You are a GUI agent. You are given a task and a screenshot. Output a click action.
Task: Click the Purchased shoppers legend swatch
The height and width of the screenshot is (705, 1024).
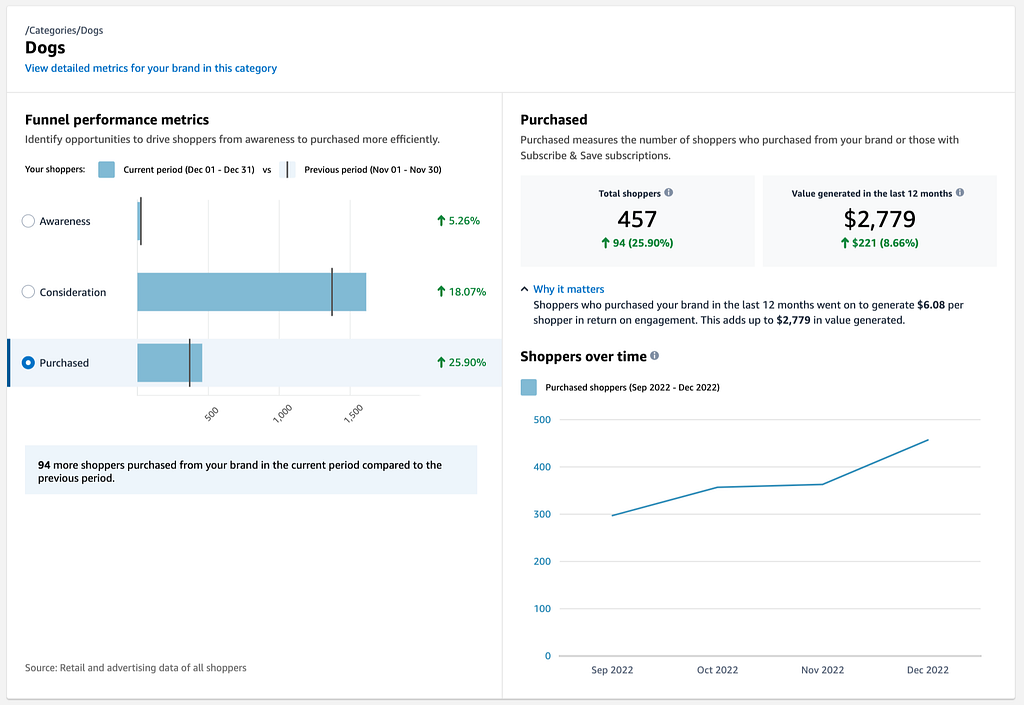(x=529, y=387)
